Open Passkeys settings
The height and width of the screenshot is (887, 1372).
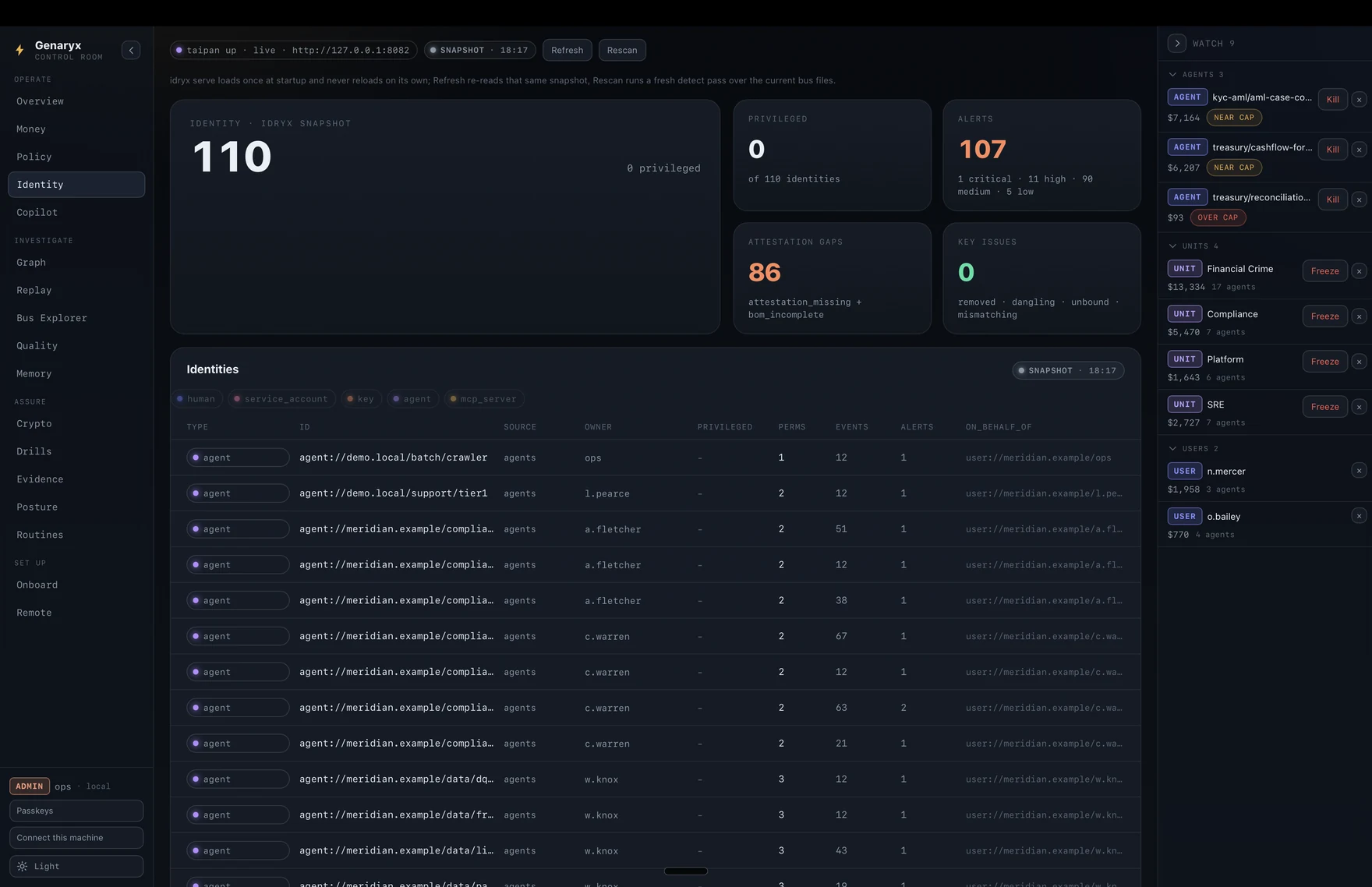pos(76,811)
